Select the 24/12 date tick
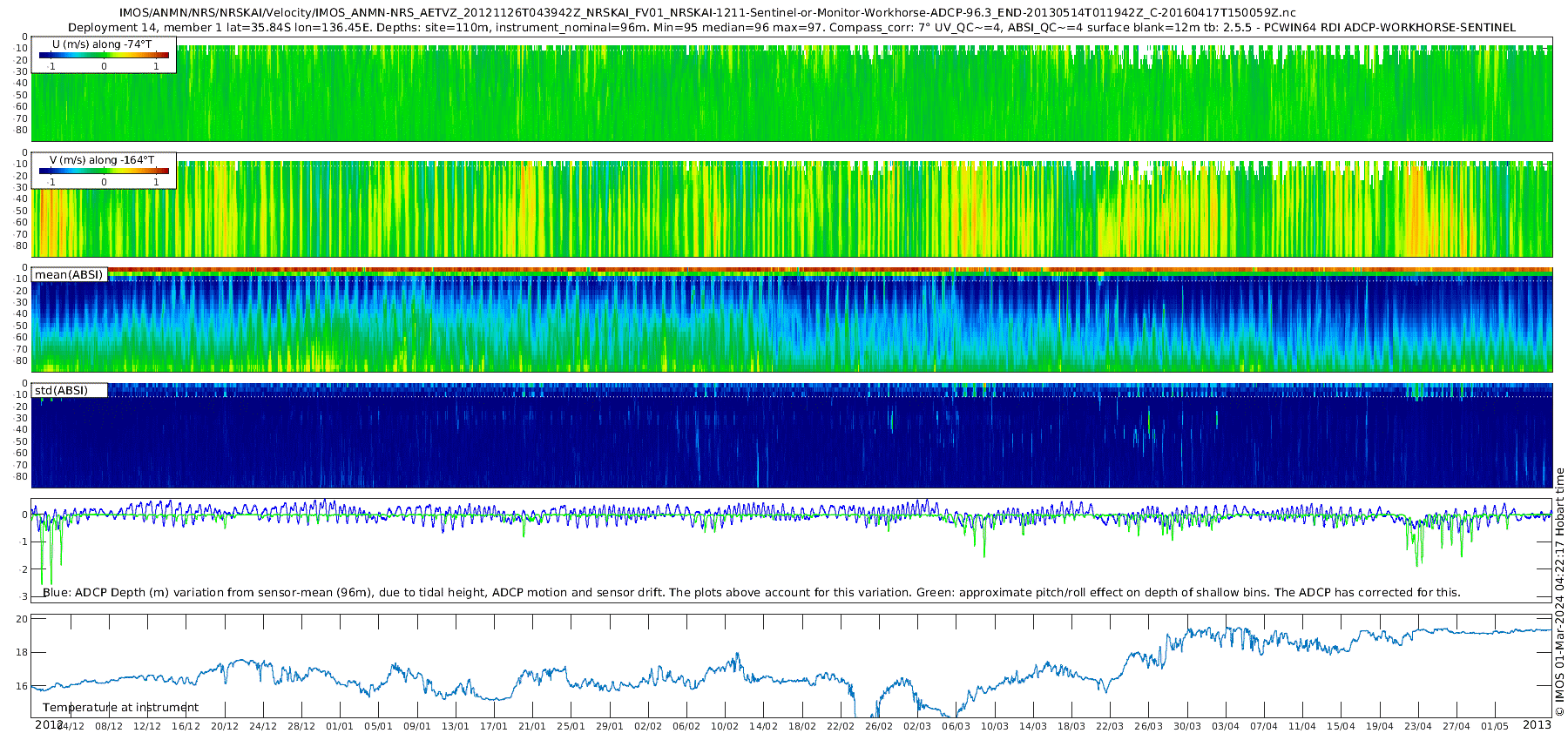This screenshot has height=740, width=1568. click(x=263, y=726)
